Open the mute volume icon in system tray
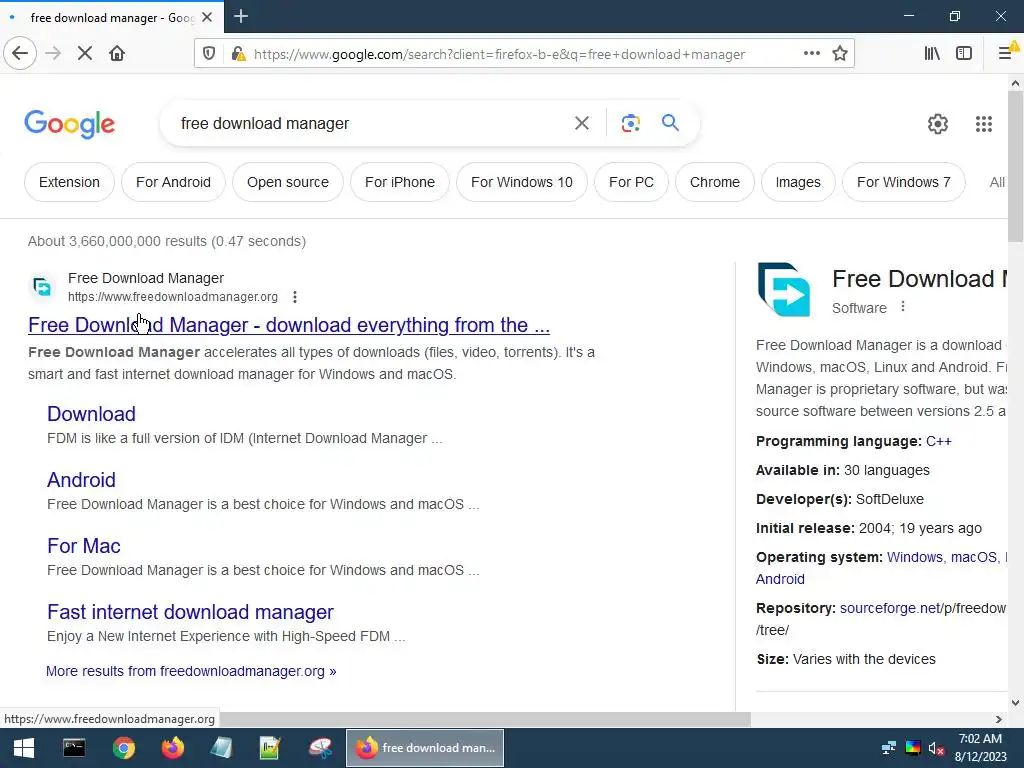The width and height of the screenshot is (1024, 768). click(x=936, y=748)
